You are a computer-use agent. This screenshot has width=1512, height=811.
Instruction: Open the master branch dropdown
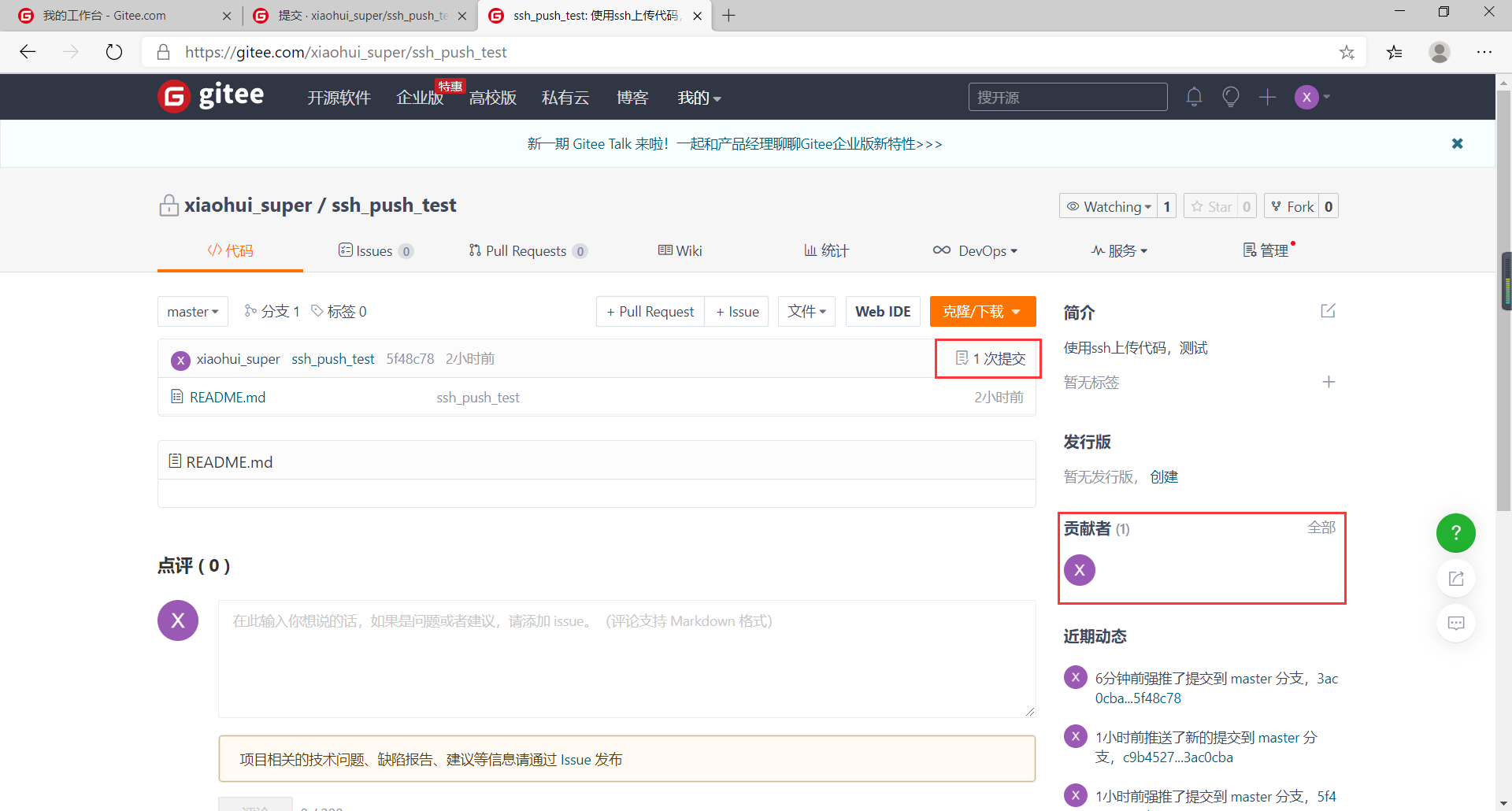[x=193, y=312]
